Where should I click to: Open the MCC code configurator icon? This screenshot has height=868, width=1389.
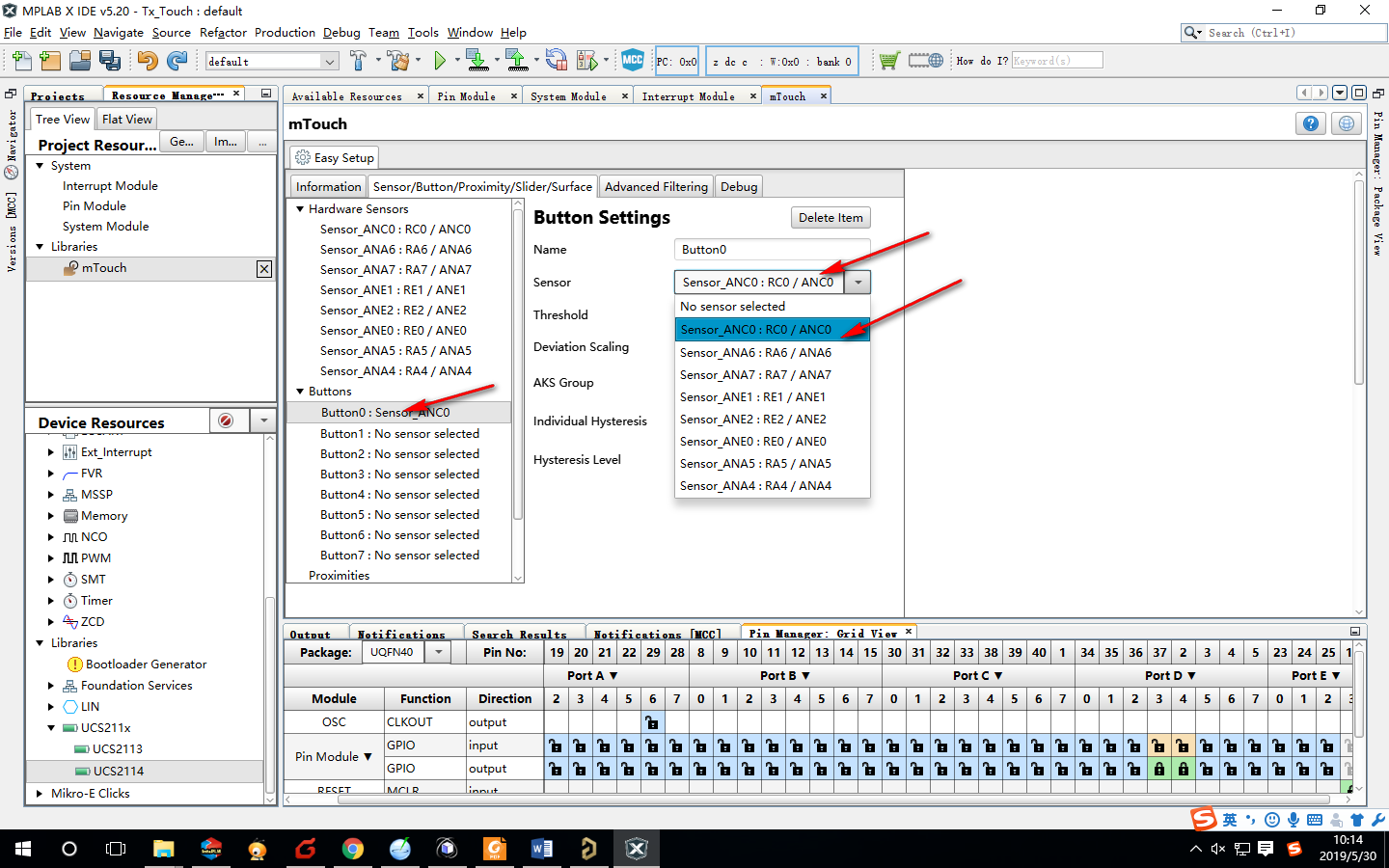coord(633,60)
